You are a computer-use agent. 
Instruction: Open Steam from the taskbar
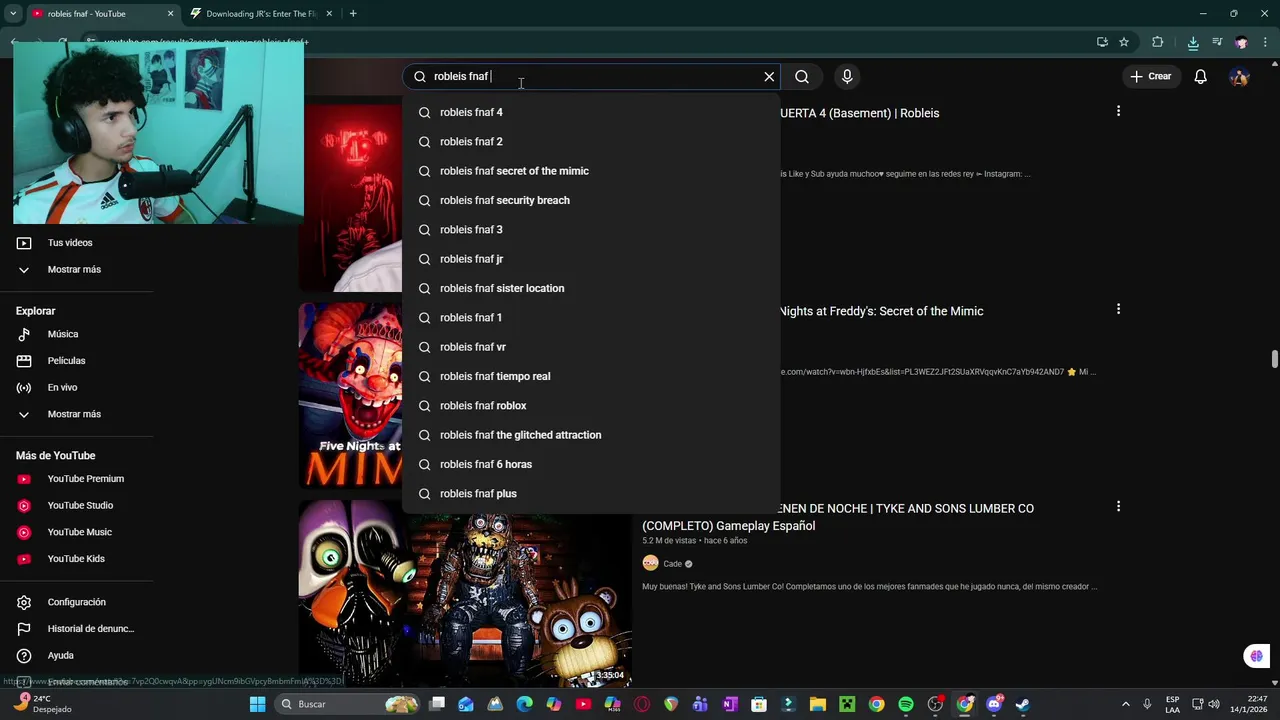(1023, 704)
